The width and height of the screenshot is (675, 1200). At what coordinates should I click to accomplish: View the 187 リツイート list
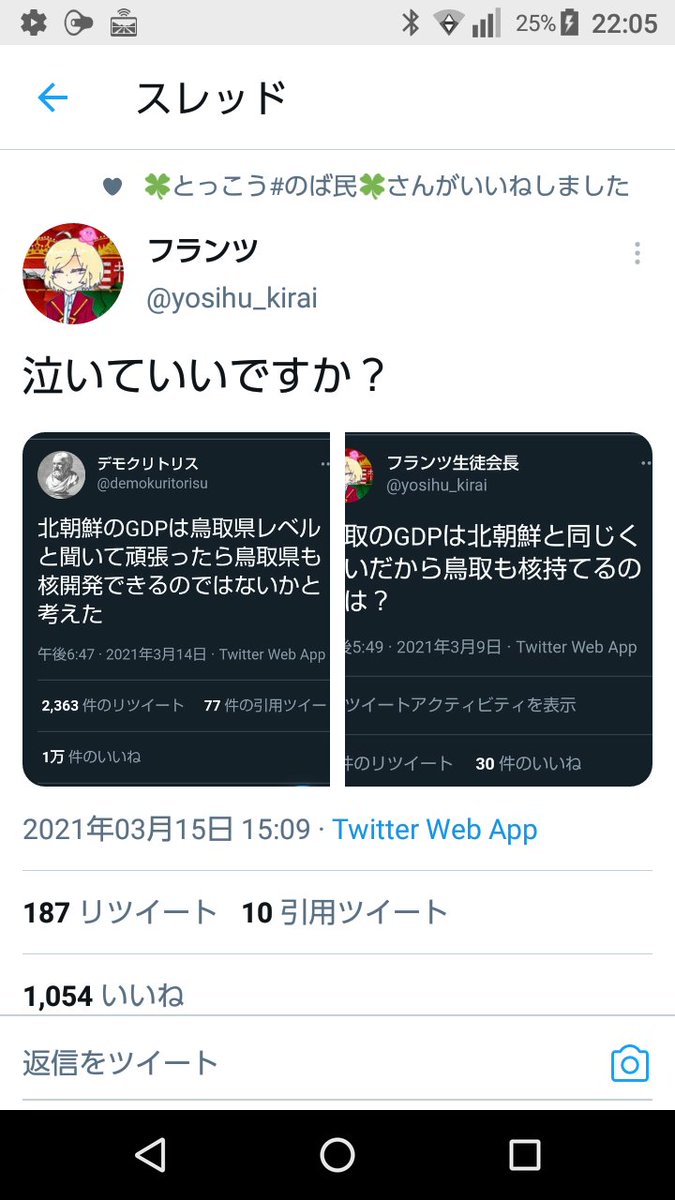coord(120,912)
